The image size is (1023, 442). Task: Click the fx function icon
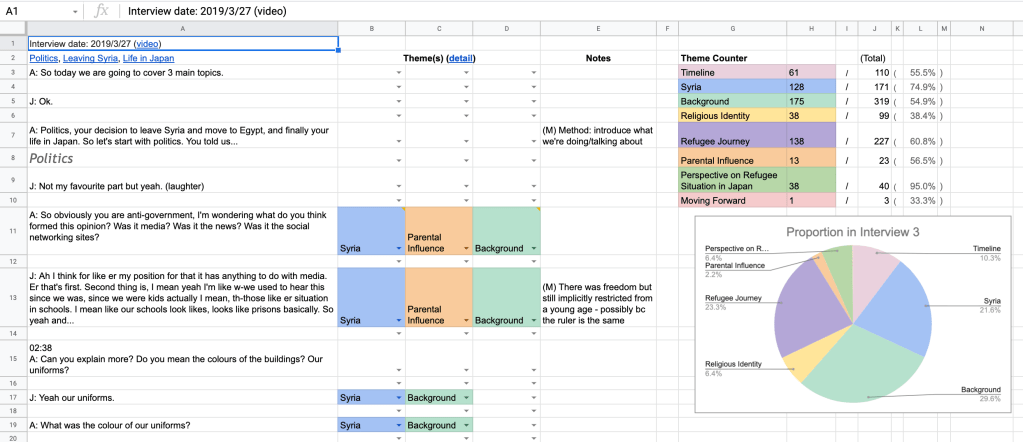click(101, 11)
